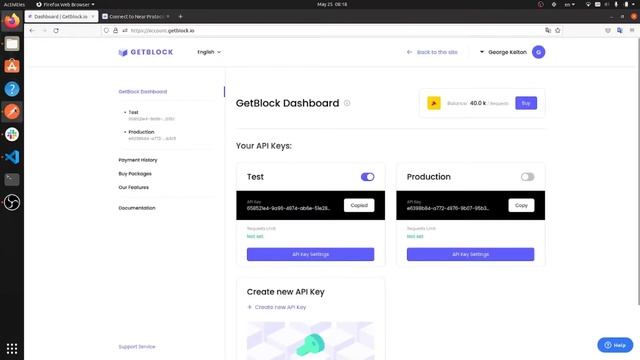Screen dimensions: 640x360
Task: Open the Test key sidebar entry
Action: tap(149, 115)
